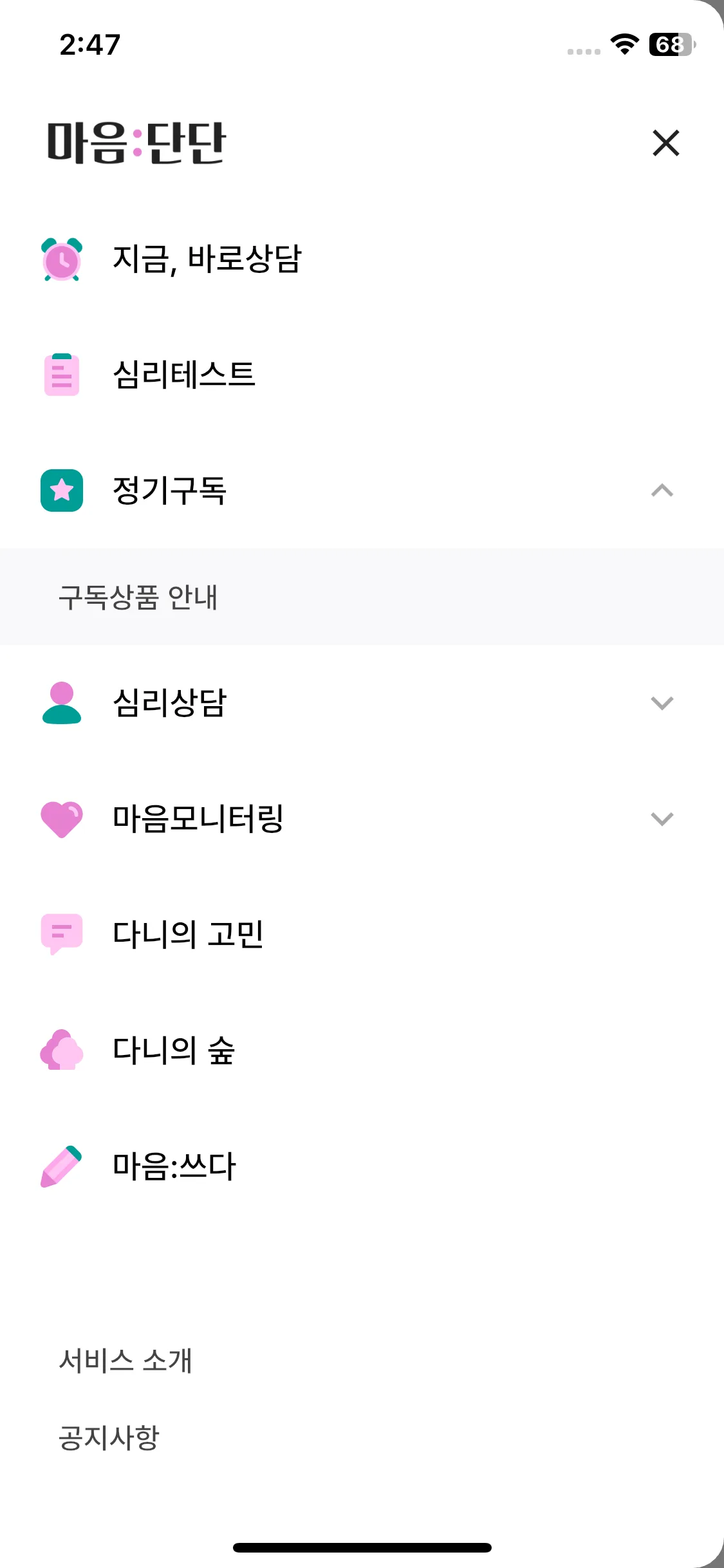The width and height of the screenshot is (724, 1568).
Task: Tap the pink tree 다니의 숲 icon
Action: coord(62,1050)
